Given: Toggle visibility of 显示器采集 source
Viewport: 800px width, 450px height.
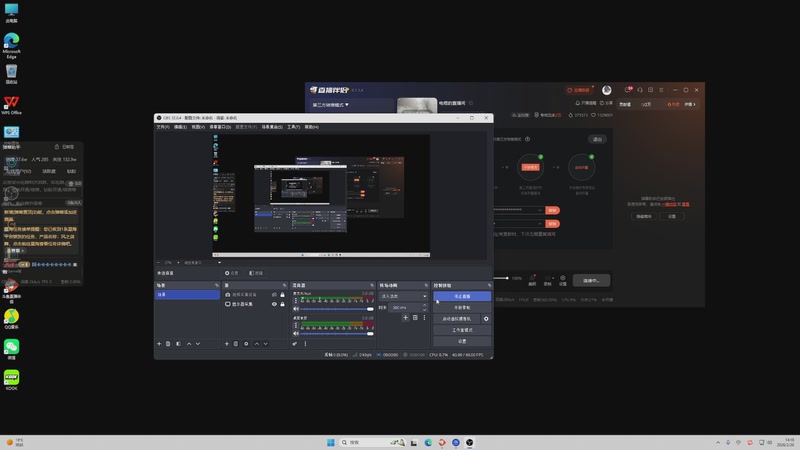Looking at the screenshot, I should (x=274, y=304).
